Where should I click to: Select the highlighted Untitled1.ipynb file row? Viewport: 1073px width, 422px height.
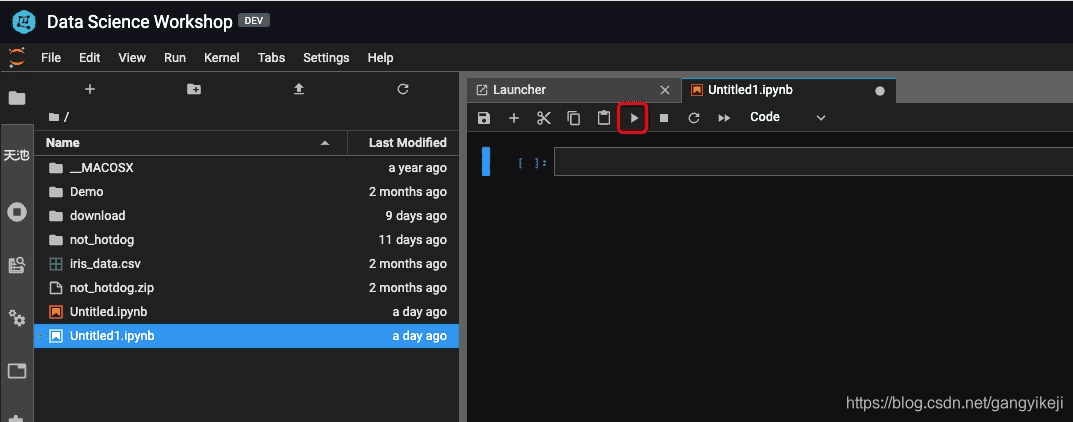click(x=246, y=336)
